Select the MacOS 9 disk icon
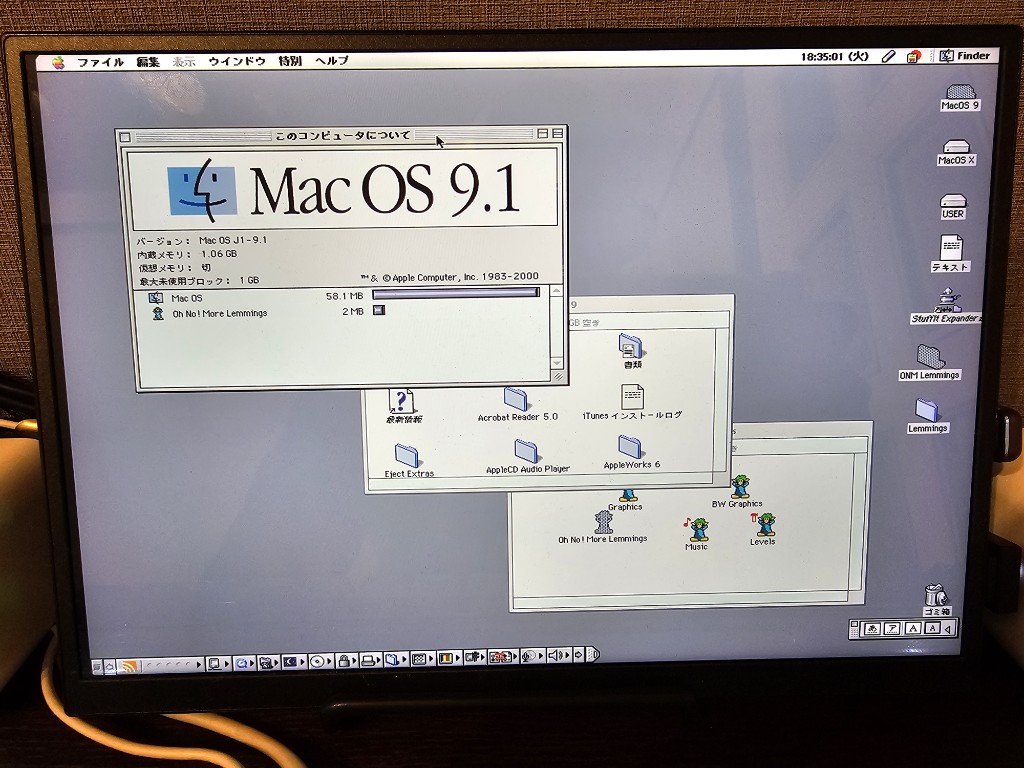The height and width of the screenshot is (768, 1024). click(960, 97)
